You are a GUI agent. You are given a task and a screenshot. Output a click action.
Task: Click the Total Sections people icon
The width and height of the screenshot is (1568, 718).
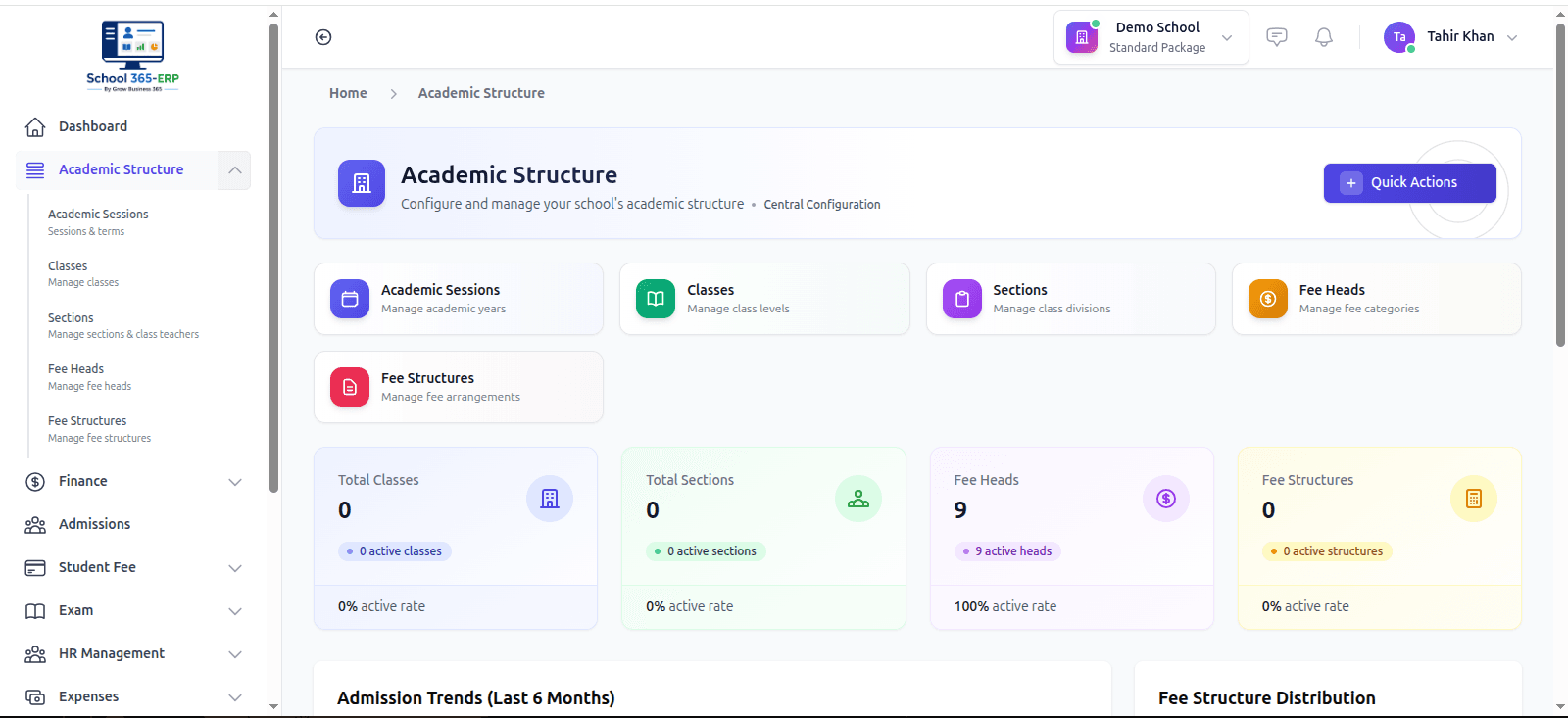(x=858, y=499)
